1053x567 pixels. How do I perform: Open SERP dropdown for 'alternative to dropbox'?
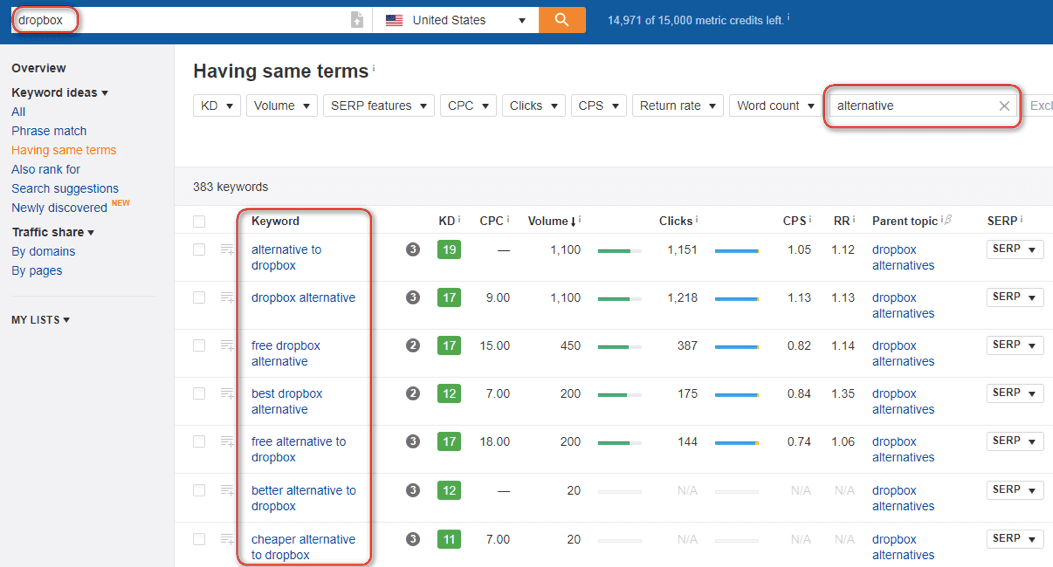(x=1014, y=249)
